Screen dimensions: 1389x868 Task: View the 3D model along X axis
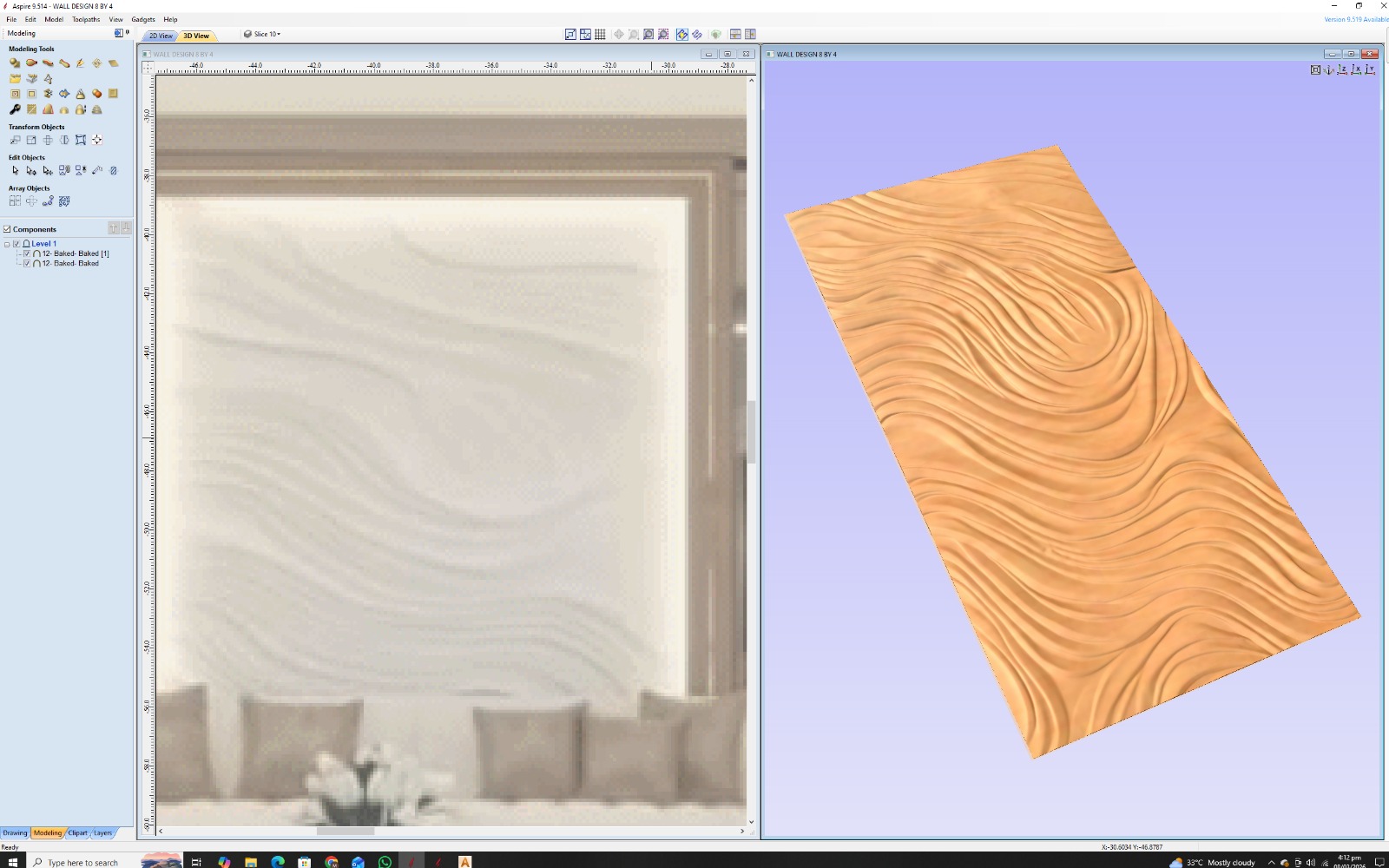click(1356, 69)
